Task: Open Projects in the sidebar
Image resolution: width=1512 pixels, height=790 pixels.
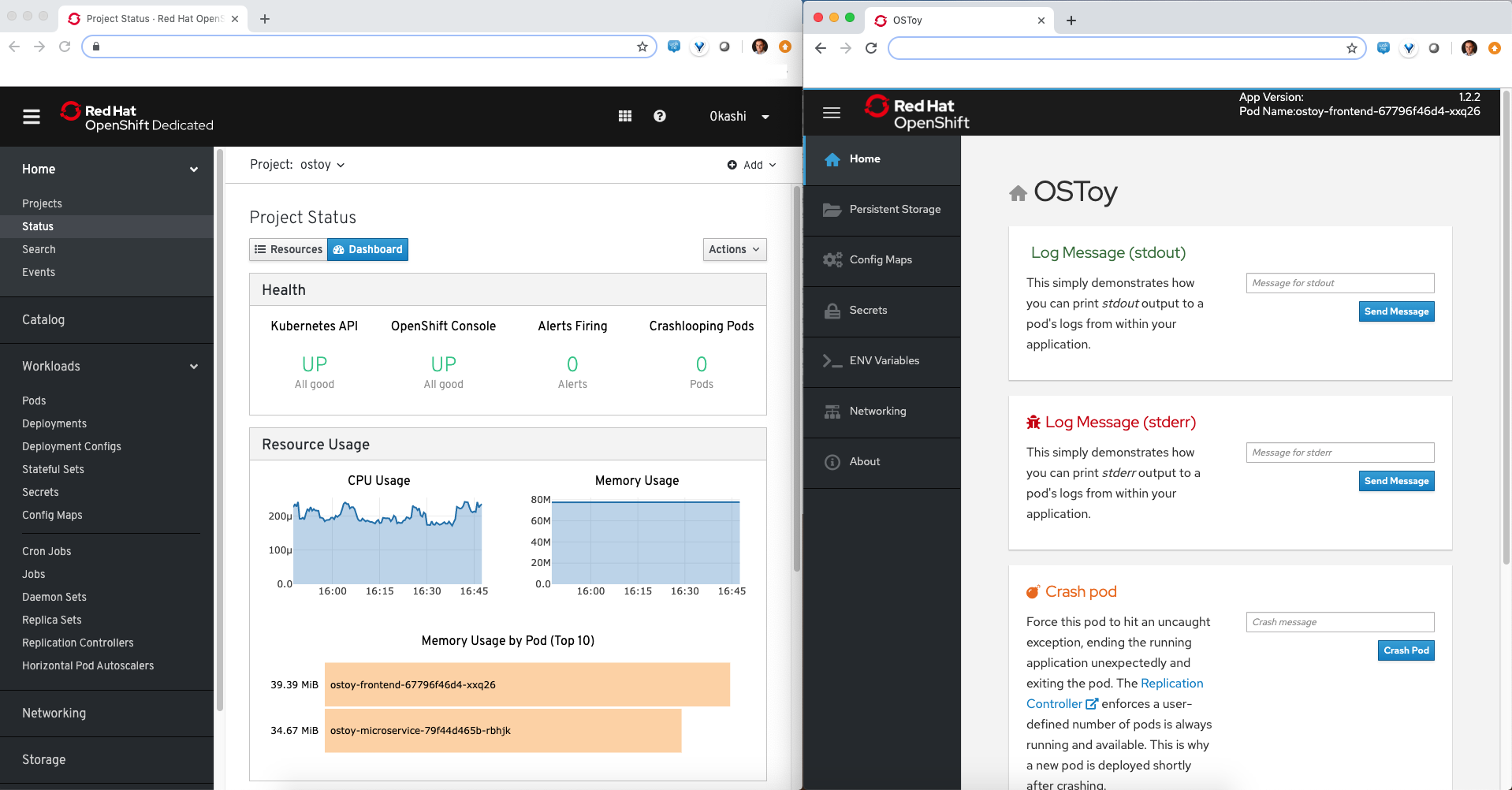Action: coord(42,203)
